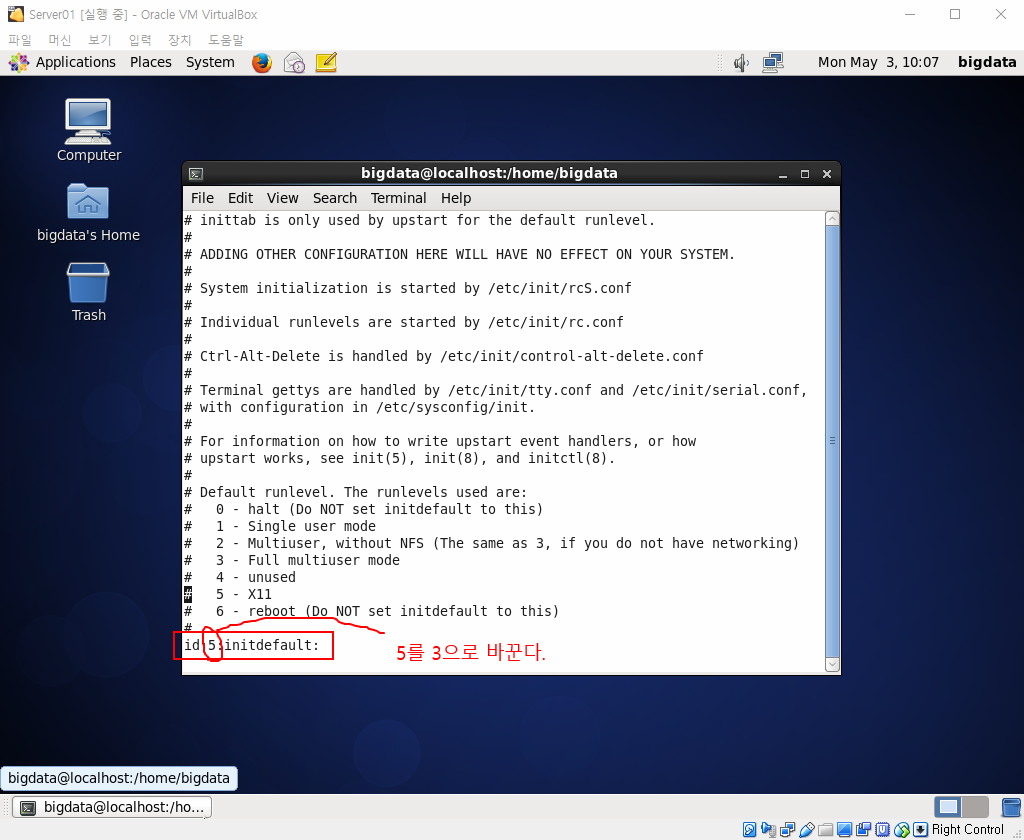
Task: Open the Places menu
Action: pos(151,62)
